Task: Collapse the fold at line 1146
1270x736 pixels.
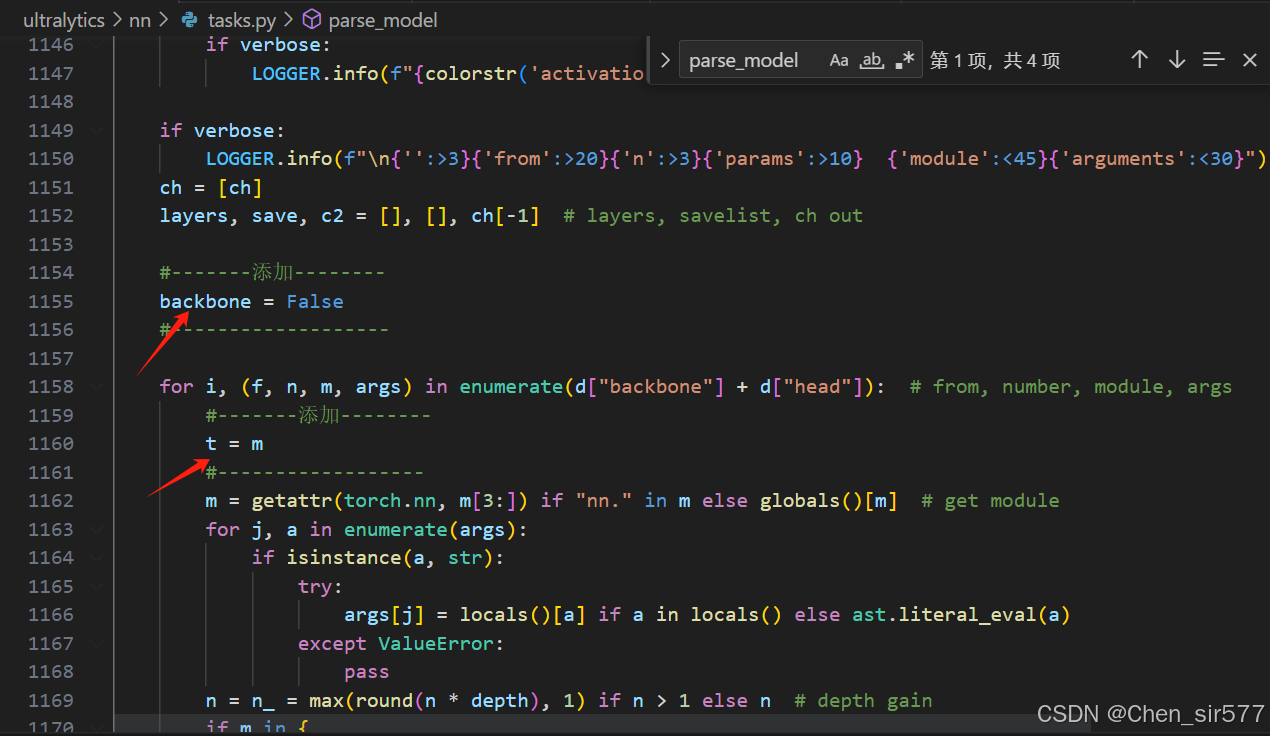Action: 96,44
